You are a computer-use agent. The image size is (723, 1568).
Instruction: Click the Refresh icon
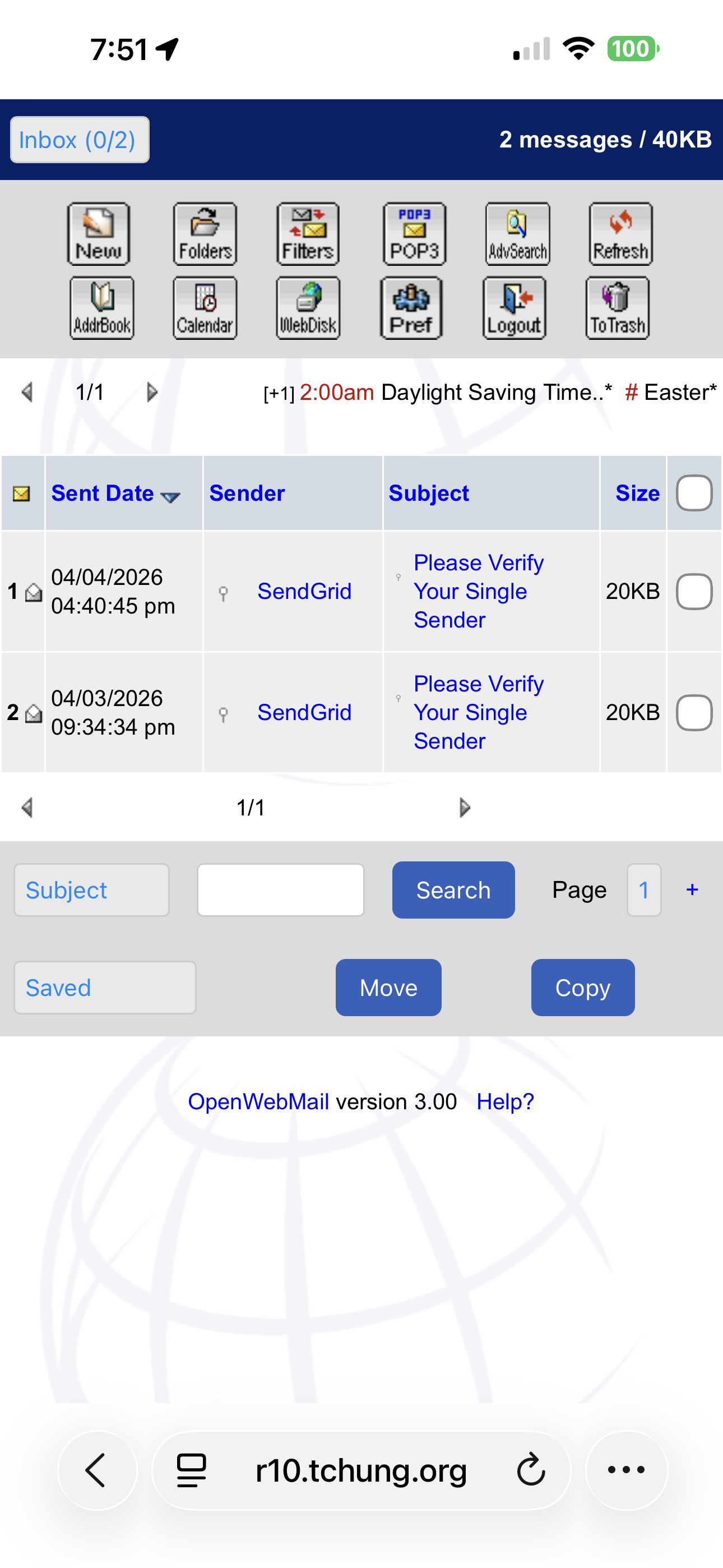[620, 234]
